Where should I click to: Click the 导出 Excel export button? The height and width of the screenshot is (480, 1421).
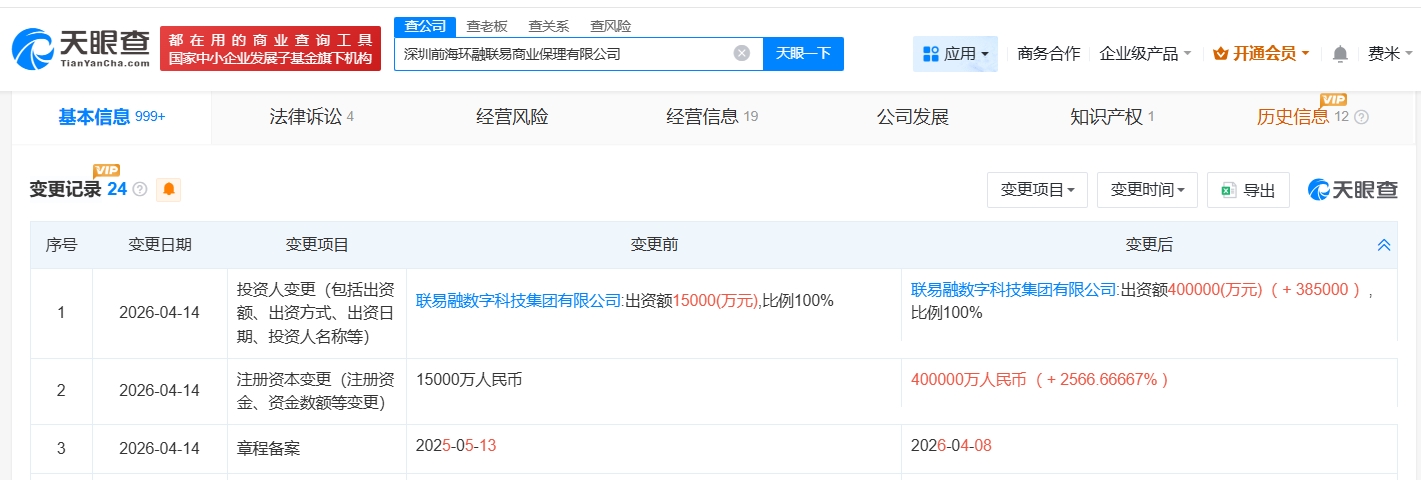coord(1248,190)
